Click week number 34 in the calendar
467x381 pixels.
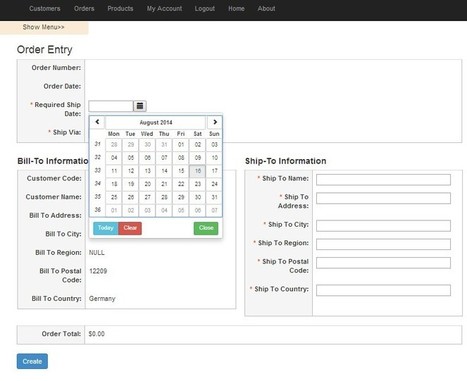[x=97, y=184]
